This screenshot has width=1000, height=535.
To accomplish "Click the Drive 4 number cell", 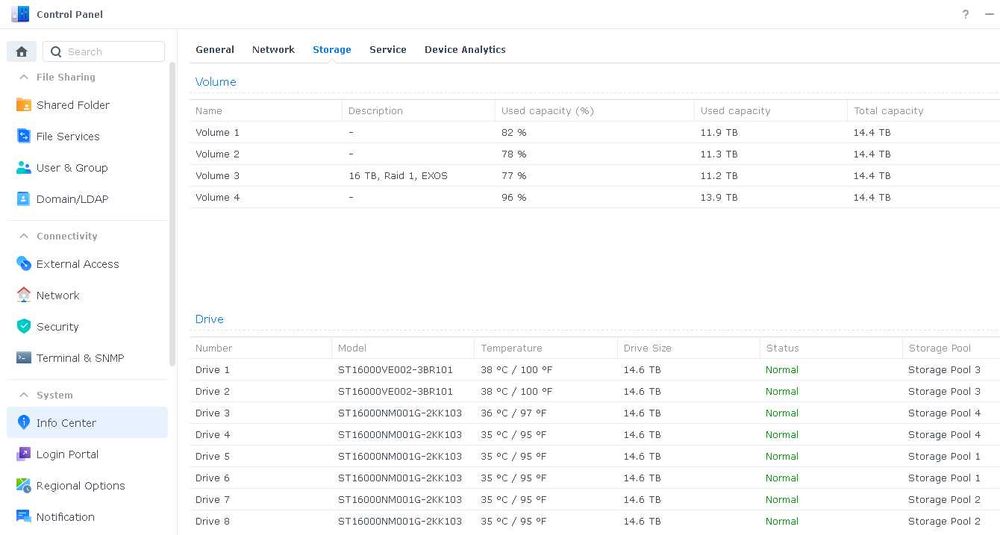I will [212, 435].
